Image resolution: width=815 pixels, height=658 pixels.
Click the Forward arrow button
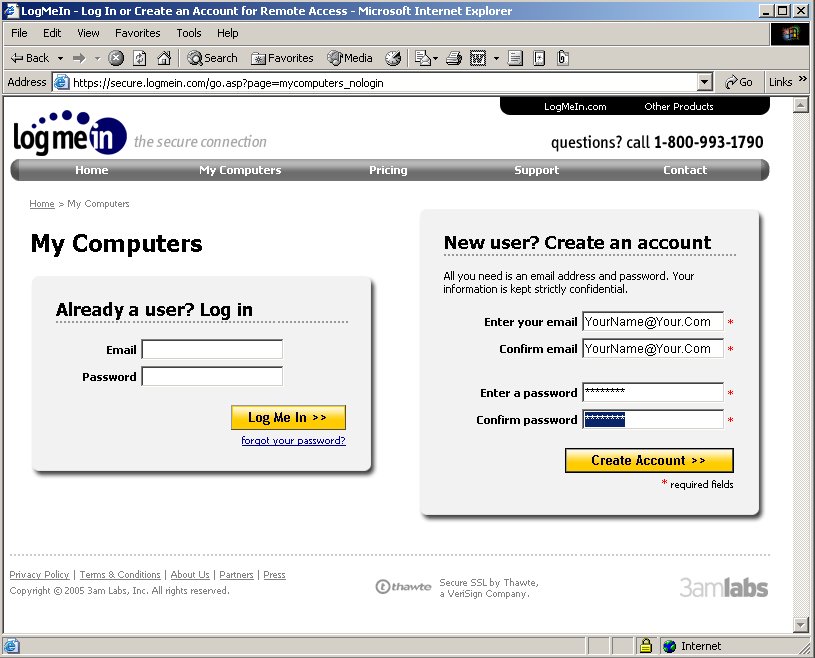(x=79, y=58)
